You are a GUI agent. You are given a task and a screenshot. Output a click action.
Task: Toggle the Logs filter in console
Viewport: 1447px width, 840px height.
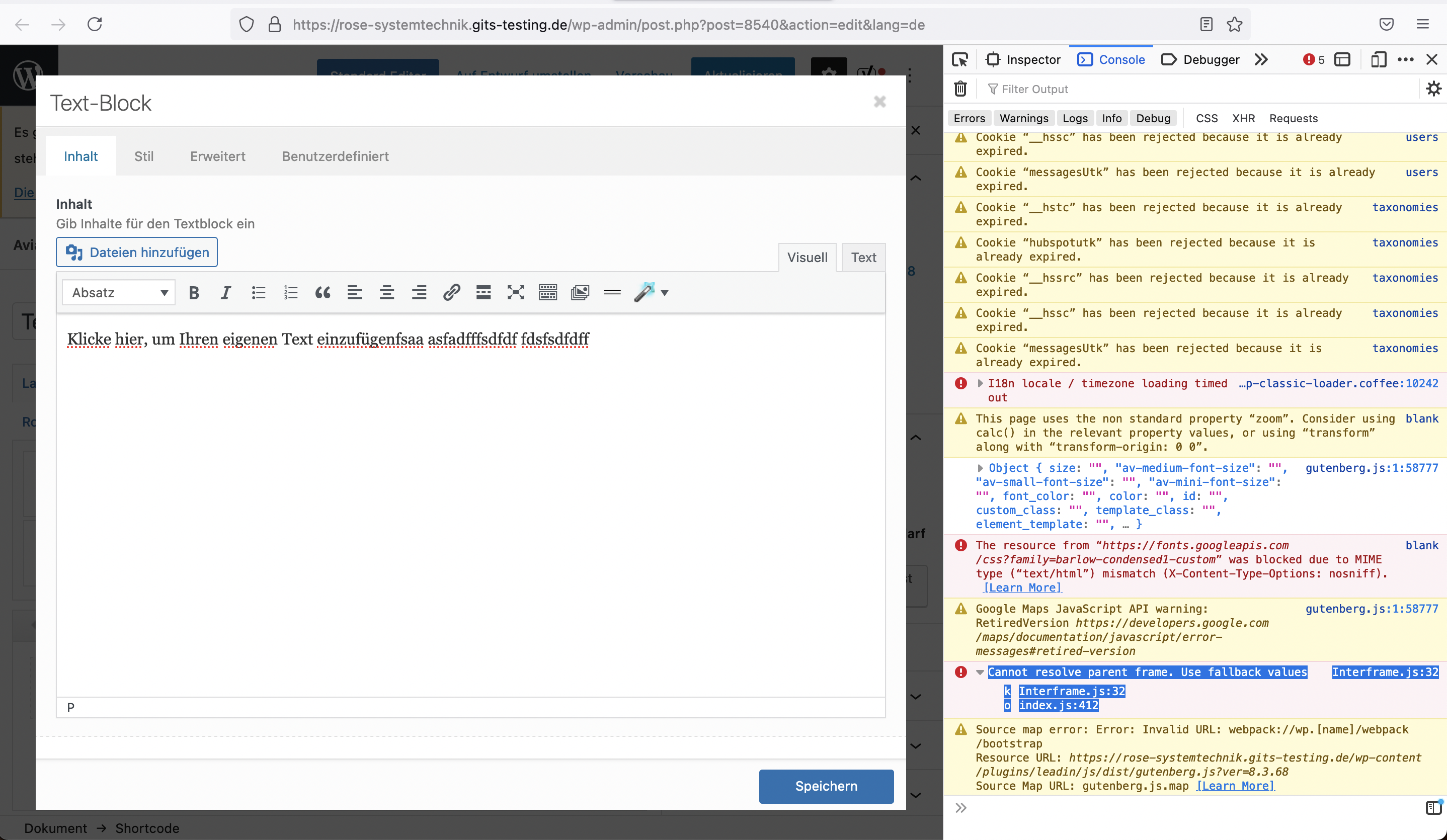[x=1075, y=118]
